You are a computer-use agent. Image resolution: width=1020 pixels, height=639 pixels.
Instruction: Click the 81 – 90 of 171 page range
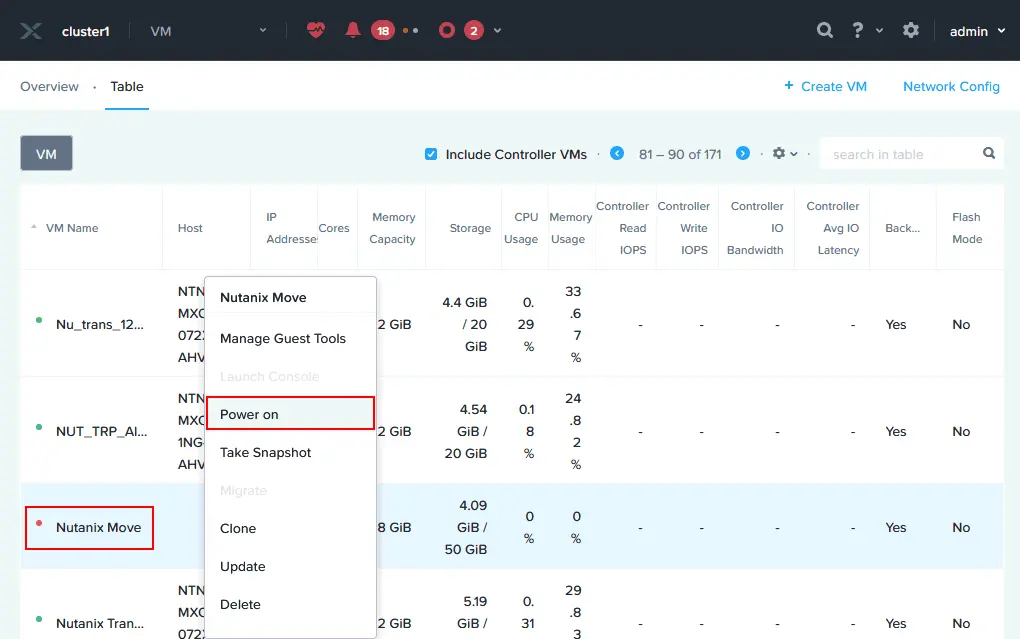coord(680,154)
